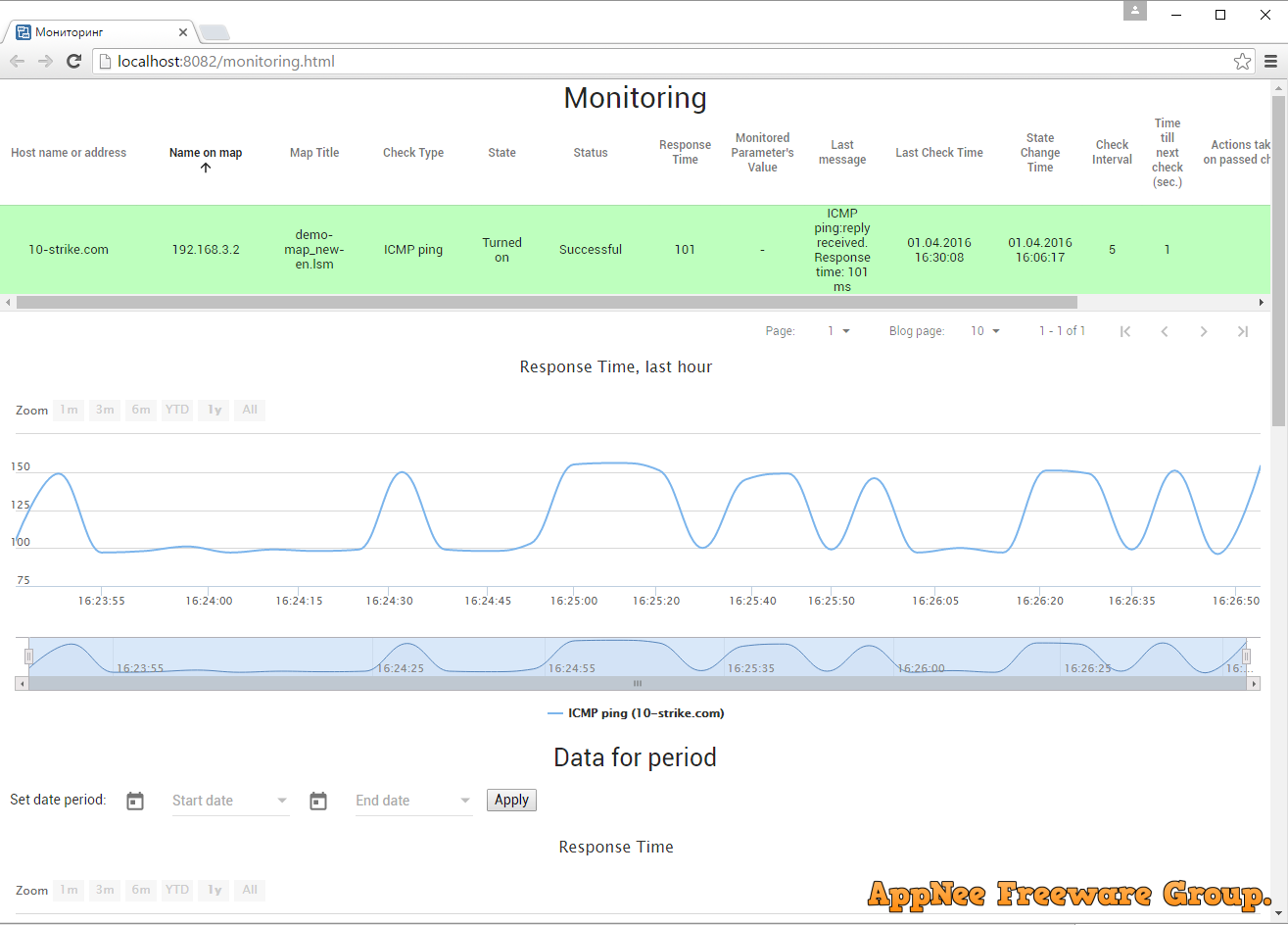This screenshot has width=1288, height=925.
Task: Click the browser back arrow
Action: (17, 61)
